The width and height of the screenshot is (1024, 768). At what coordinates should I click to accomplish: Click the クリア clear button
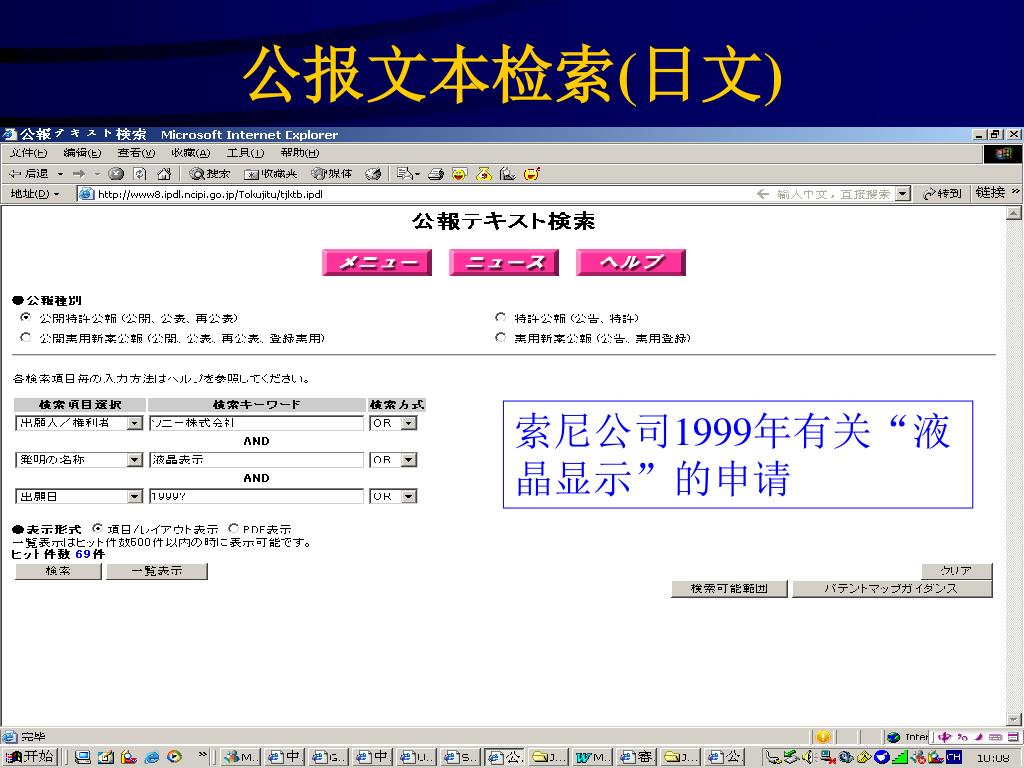[x=957, y=571]
